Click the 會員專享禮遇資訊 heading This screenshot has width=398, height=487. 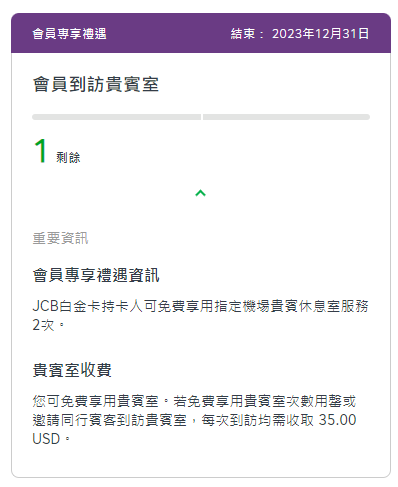[x=96, y=275]
